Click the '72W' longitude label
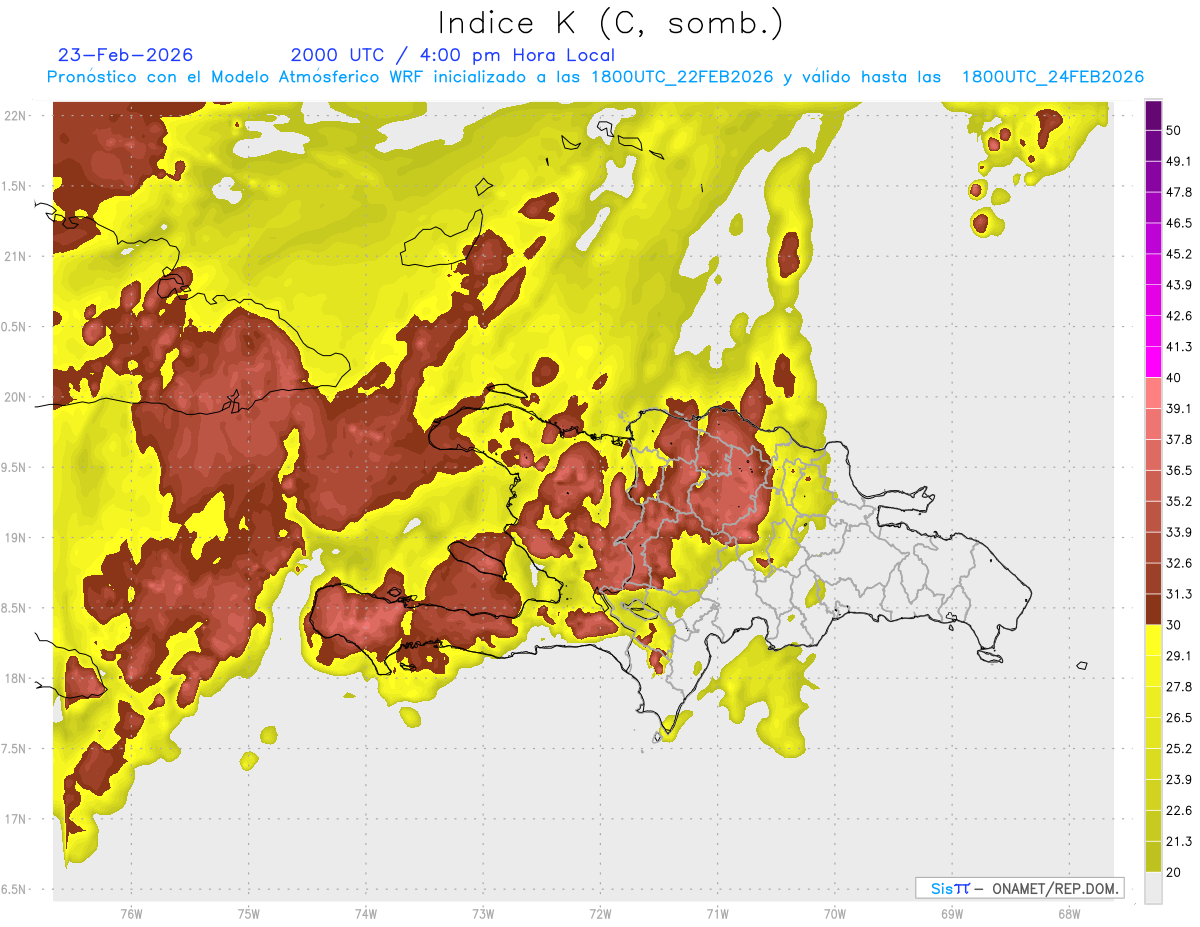Screen dimensions: 1200x927 coord(600,913)
